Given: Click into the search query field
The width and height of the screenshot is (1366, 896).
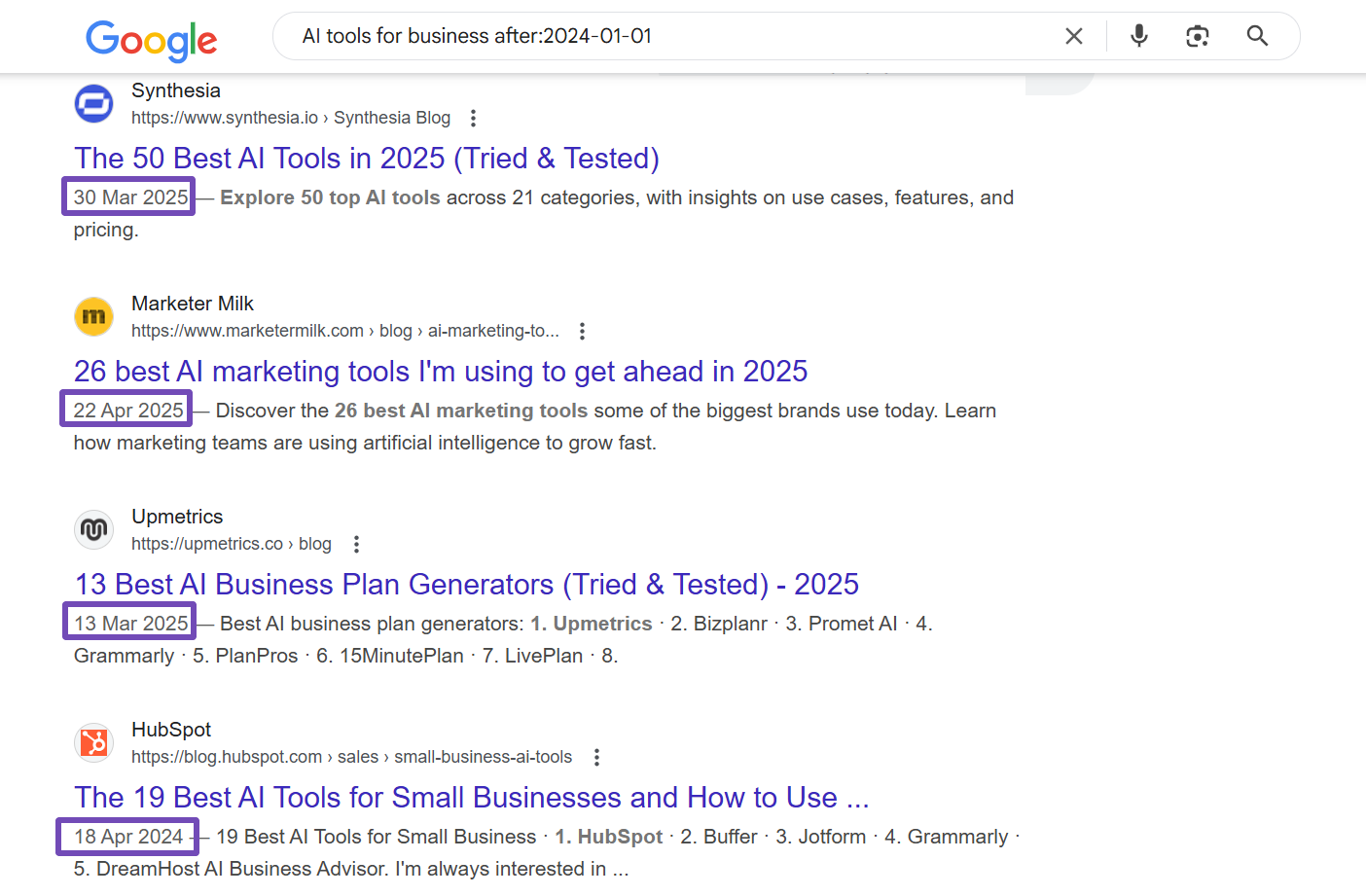Looking at the screenshot, I should pyautogui.click(x=662, y=36).
